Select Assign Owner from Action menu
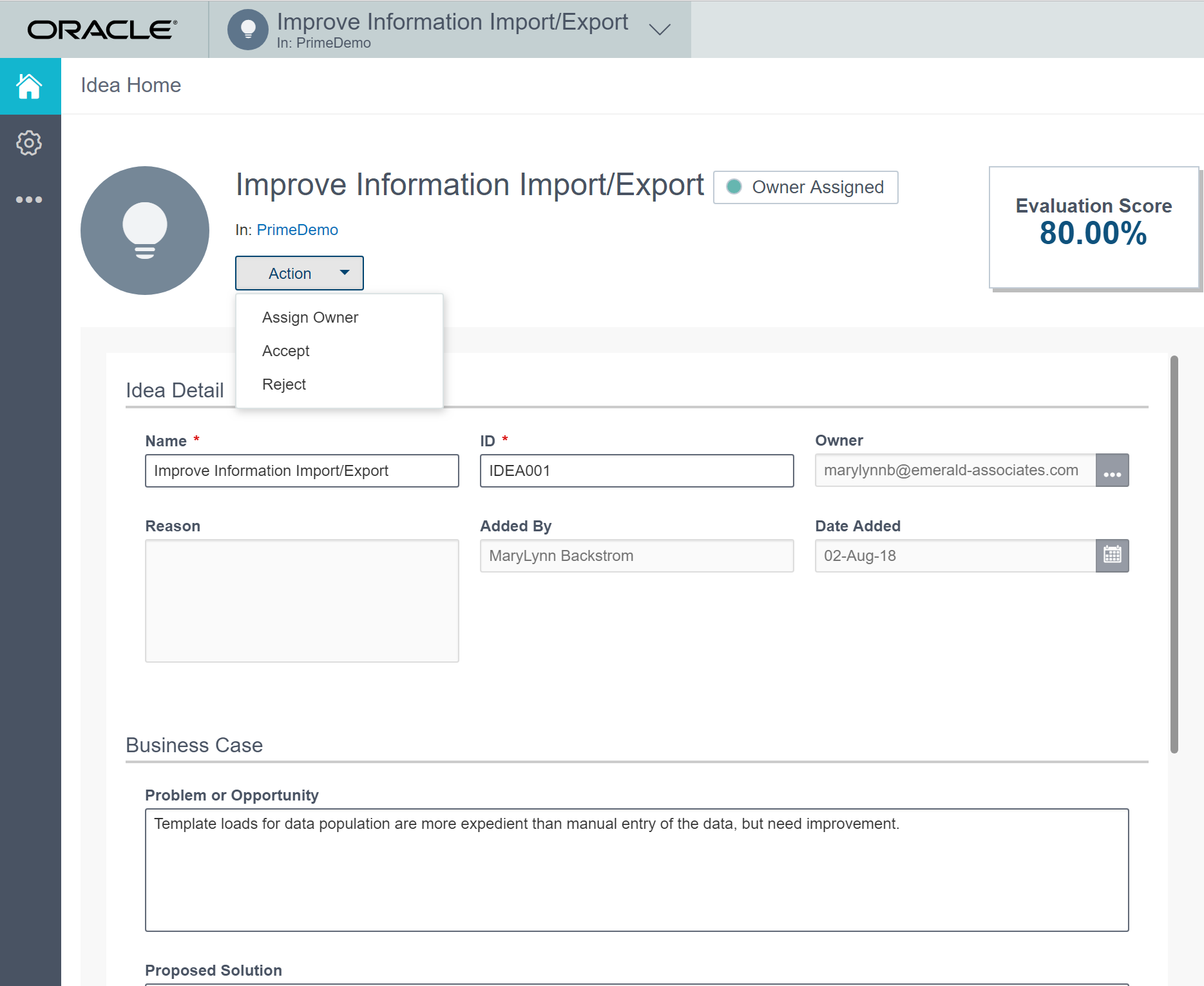 click(x=310, y=318)
